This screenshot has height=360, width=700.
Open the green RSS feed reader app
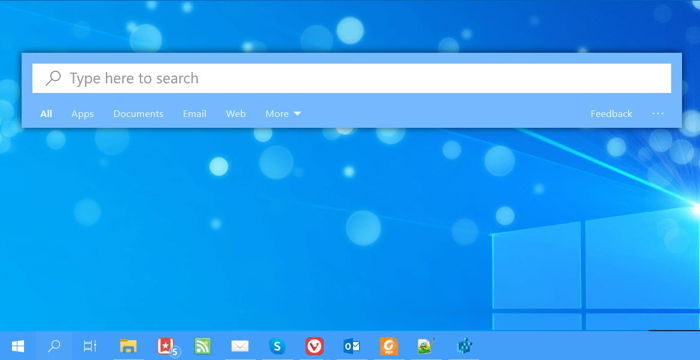tap(203, 346)
